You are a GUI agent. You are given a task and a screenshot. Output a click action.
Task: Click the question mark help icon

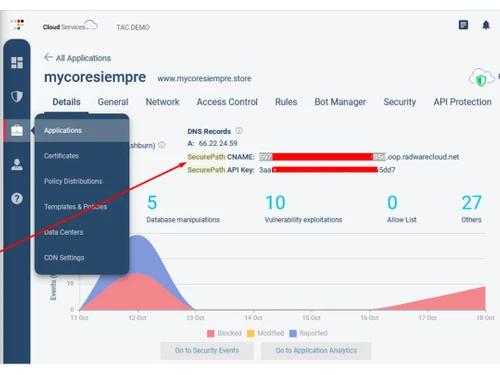coord(17,198)
